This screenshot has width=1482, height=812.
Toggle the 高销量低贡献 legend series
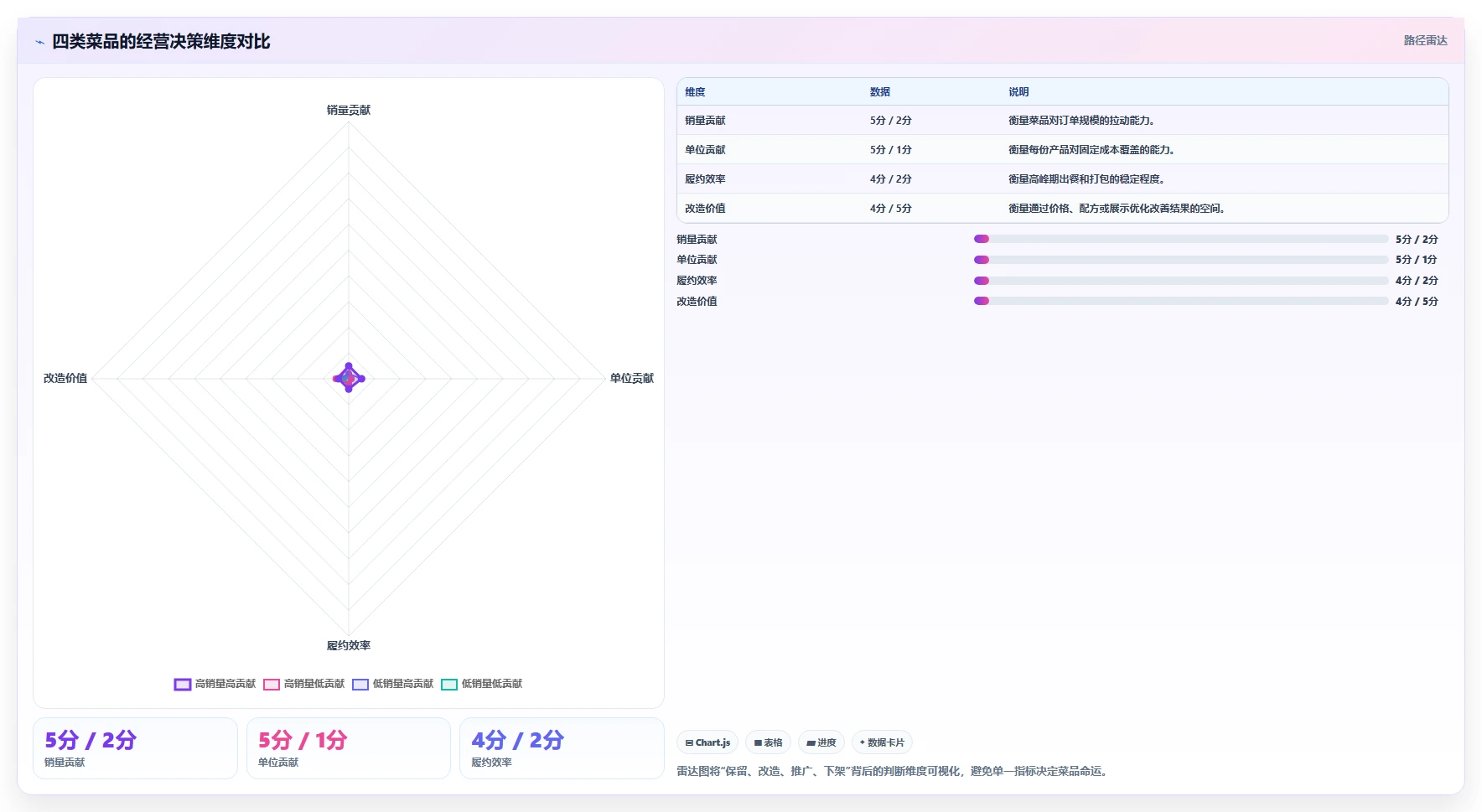(x=303, y=684)
